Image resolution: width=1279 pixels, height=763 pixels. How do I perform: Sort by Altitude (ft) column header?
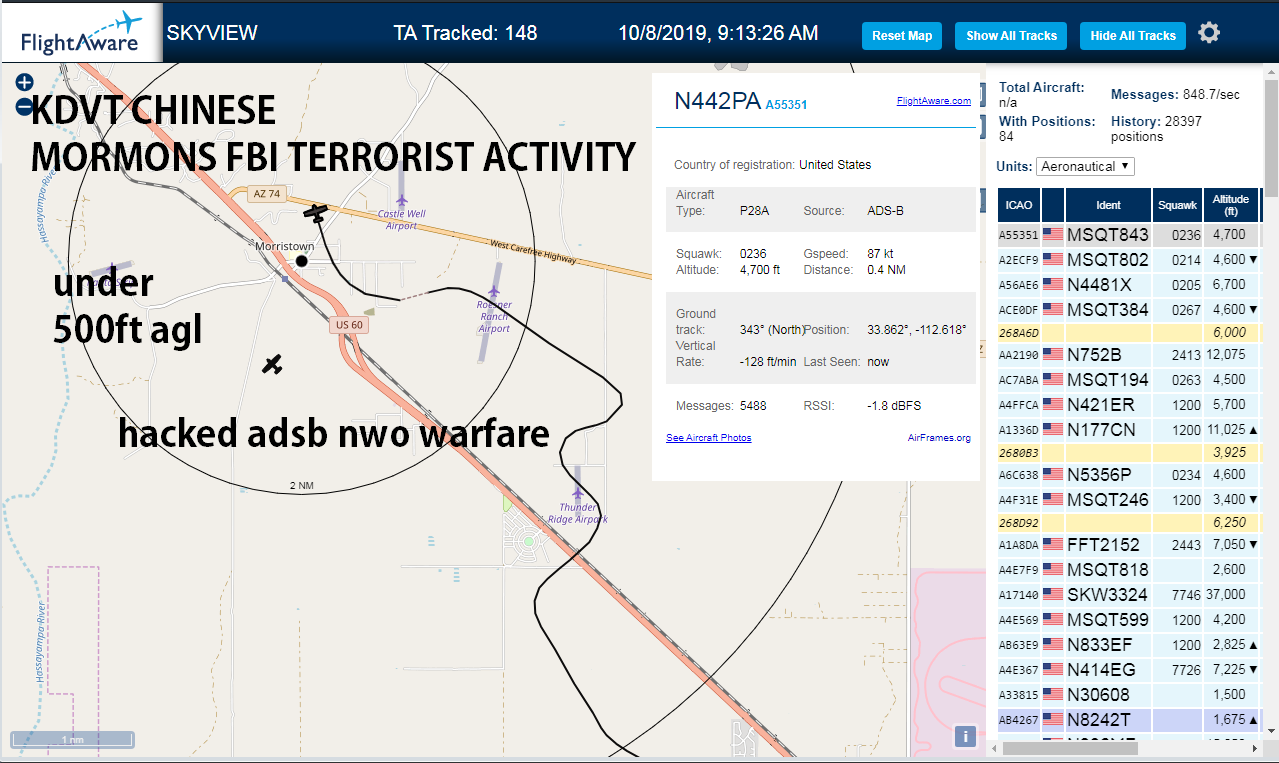1231,205
